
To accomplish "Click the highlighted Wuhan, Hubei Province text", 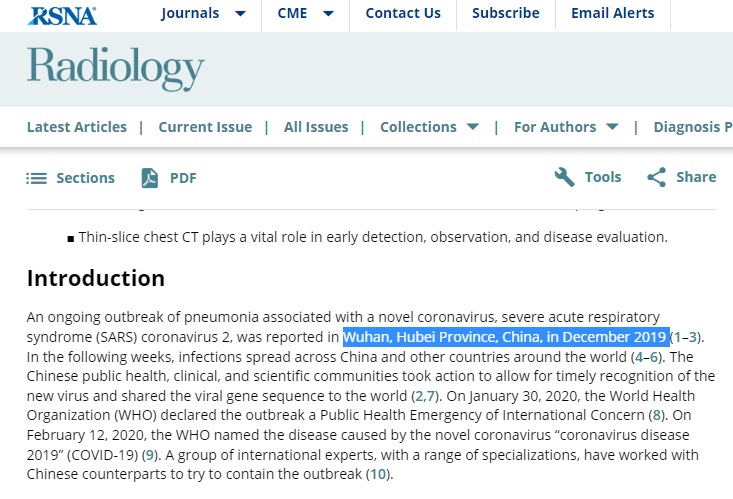I will (506, 337).
